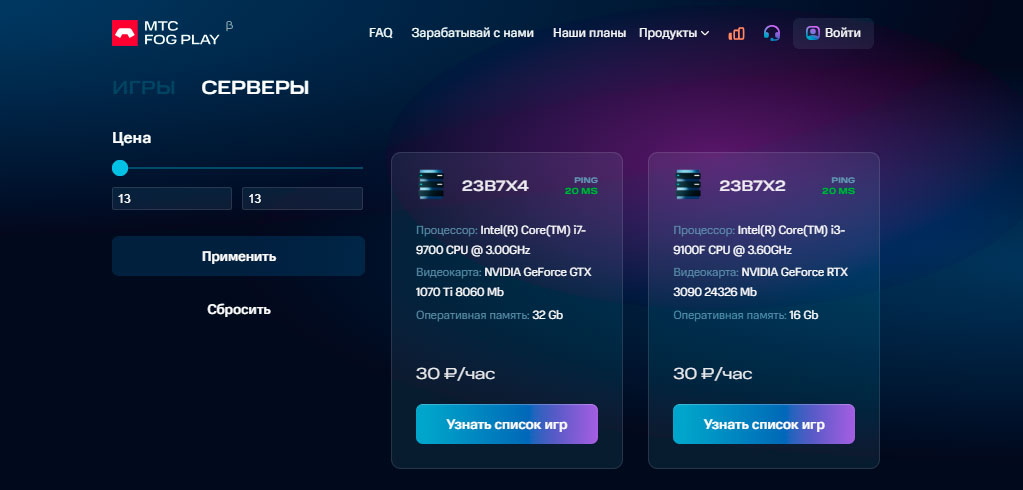Click the Цена filter heading
The width and height of the screenshot is (1023, 490).
point(132,138)
